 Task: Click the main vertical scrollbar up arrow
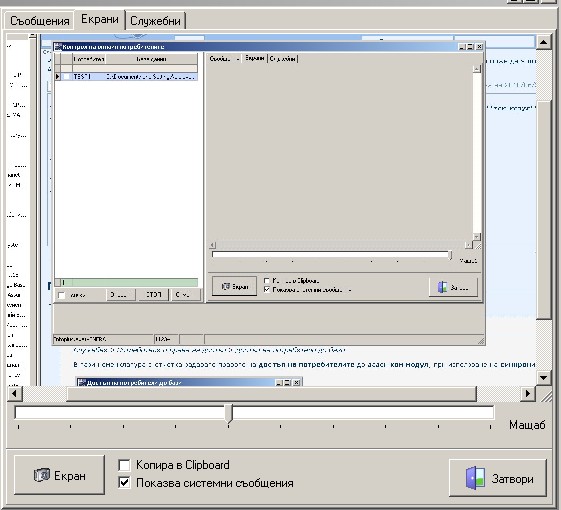543,43
